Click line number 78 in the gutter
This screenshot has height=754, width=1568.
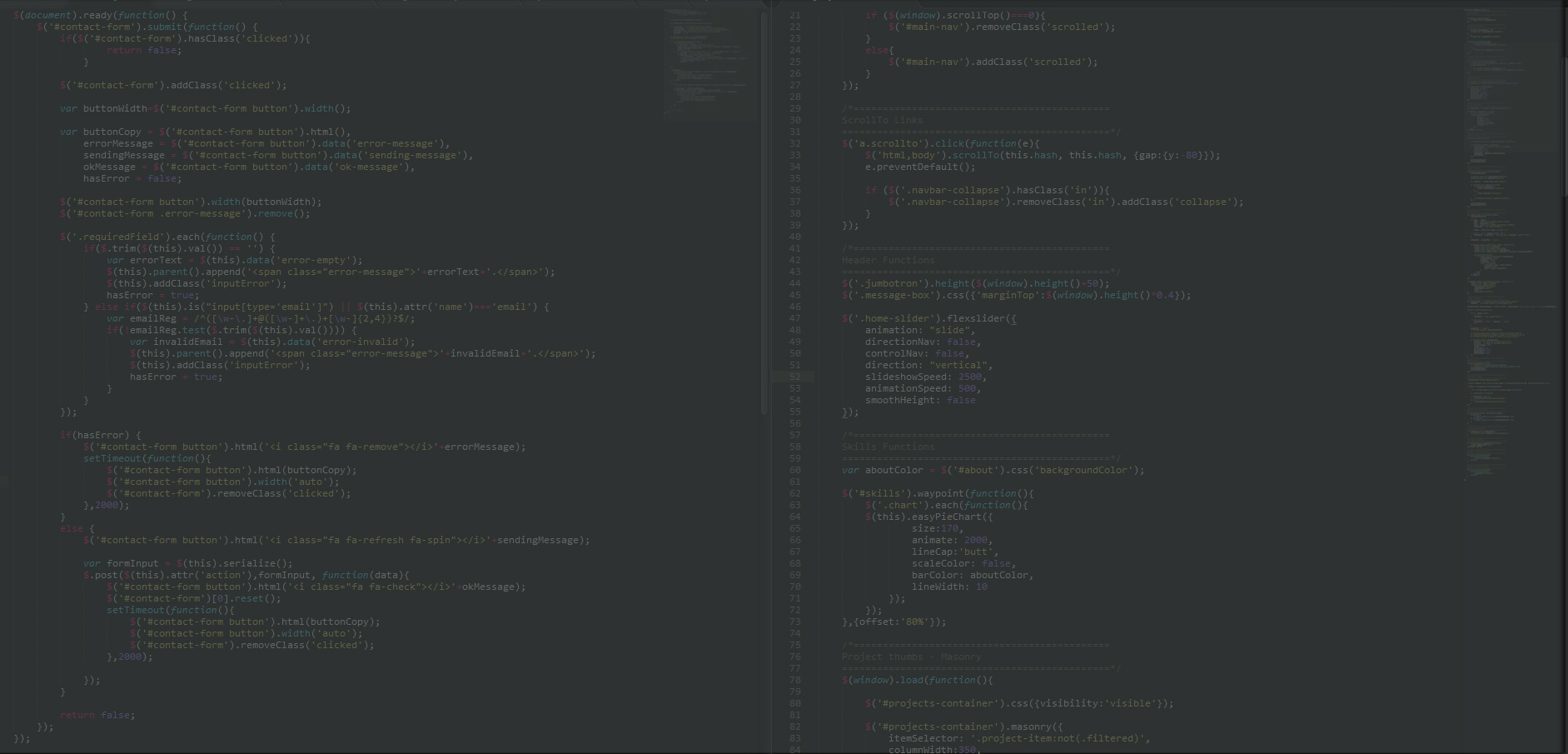[794, 680]
